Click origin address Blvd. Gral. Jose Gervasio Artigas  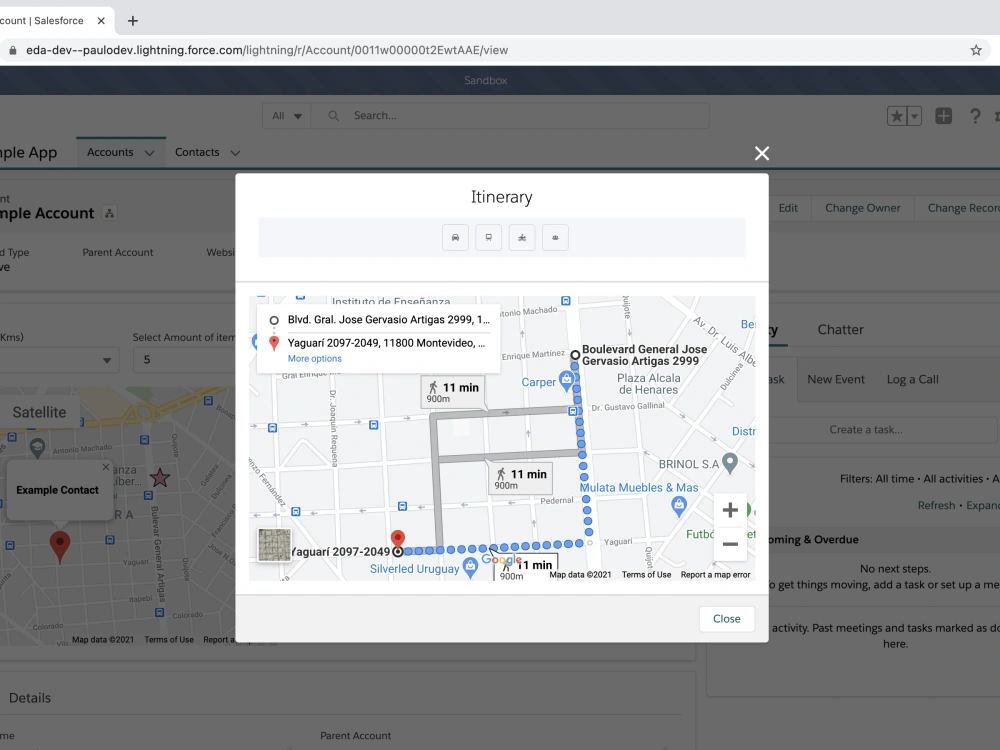pyautogui.click(x=388, y=320)
